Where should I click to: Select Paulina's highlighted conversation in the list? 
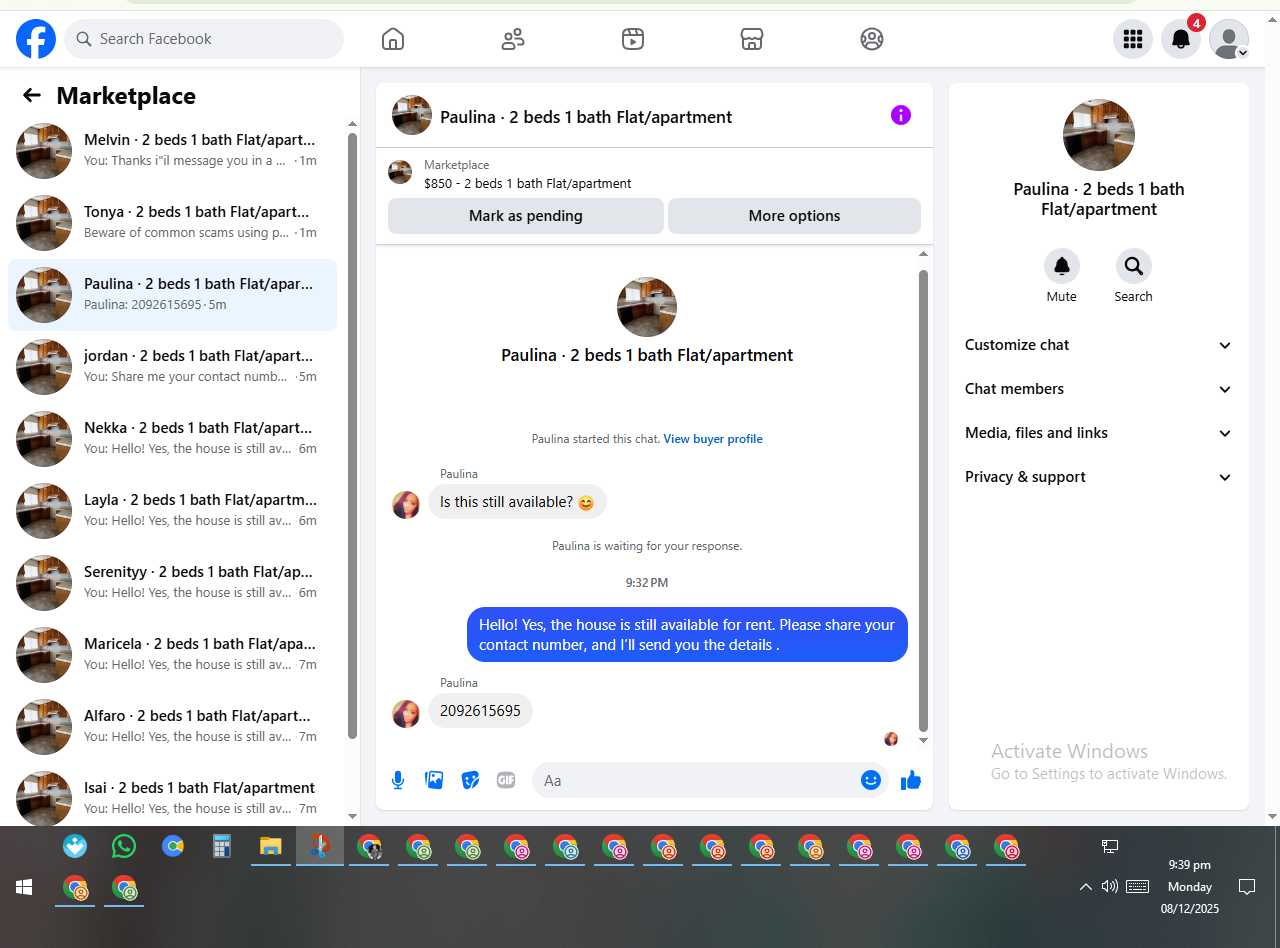click(172, 295)
